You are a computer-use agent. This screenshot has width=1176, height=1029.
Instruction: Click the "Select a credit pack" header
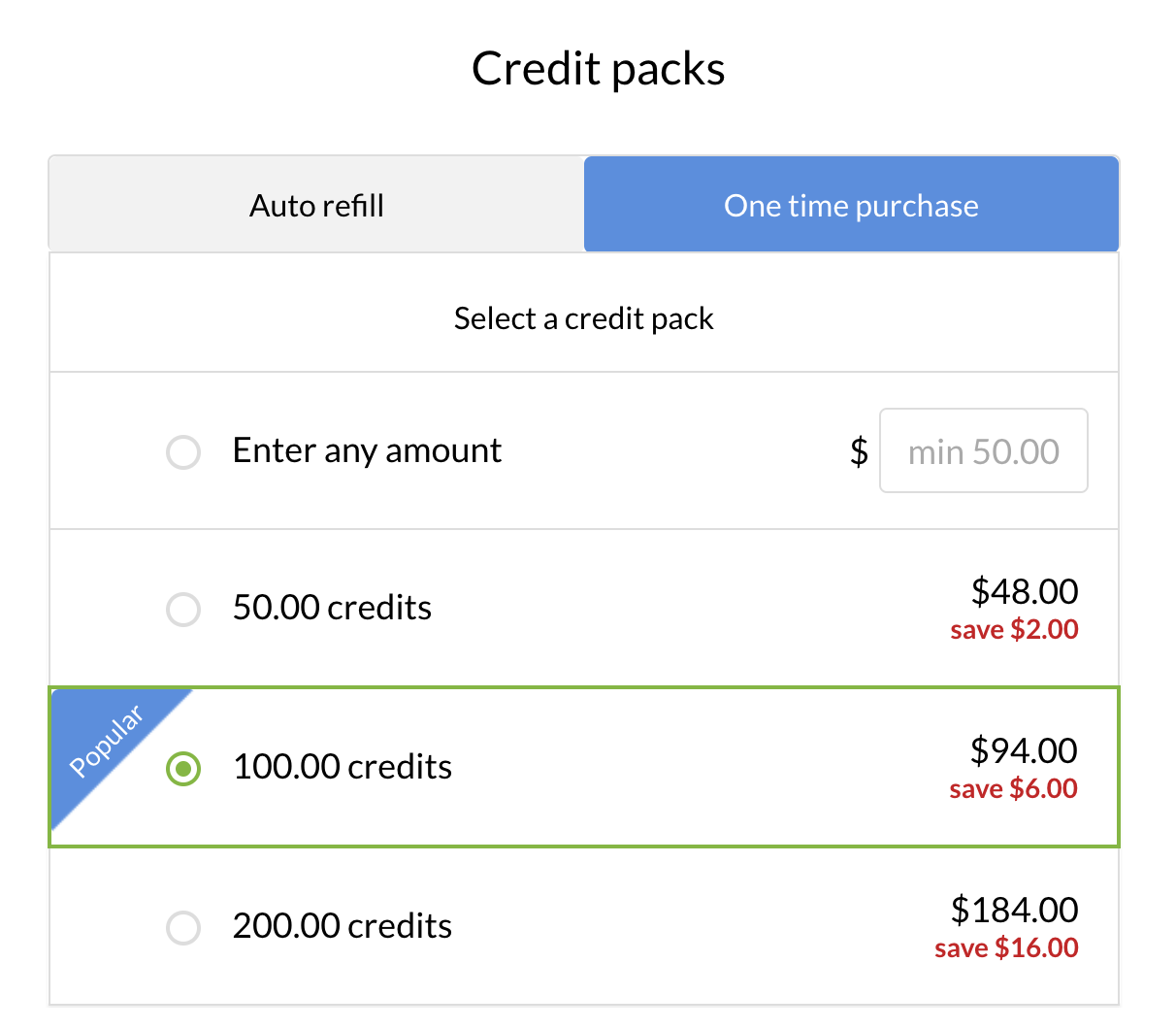583,318
